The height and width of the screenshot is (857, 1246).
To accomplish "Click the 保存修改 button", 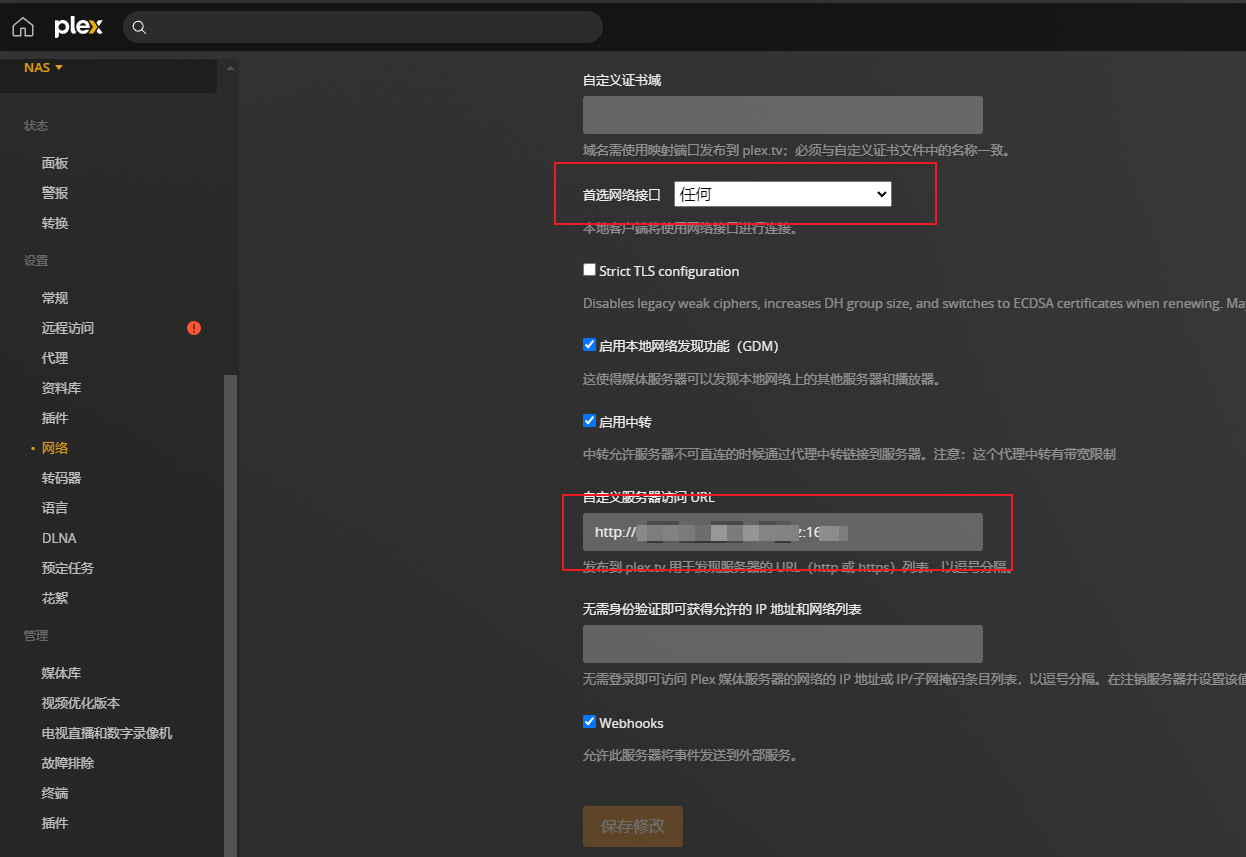I will 633,827.
